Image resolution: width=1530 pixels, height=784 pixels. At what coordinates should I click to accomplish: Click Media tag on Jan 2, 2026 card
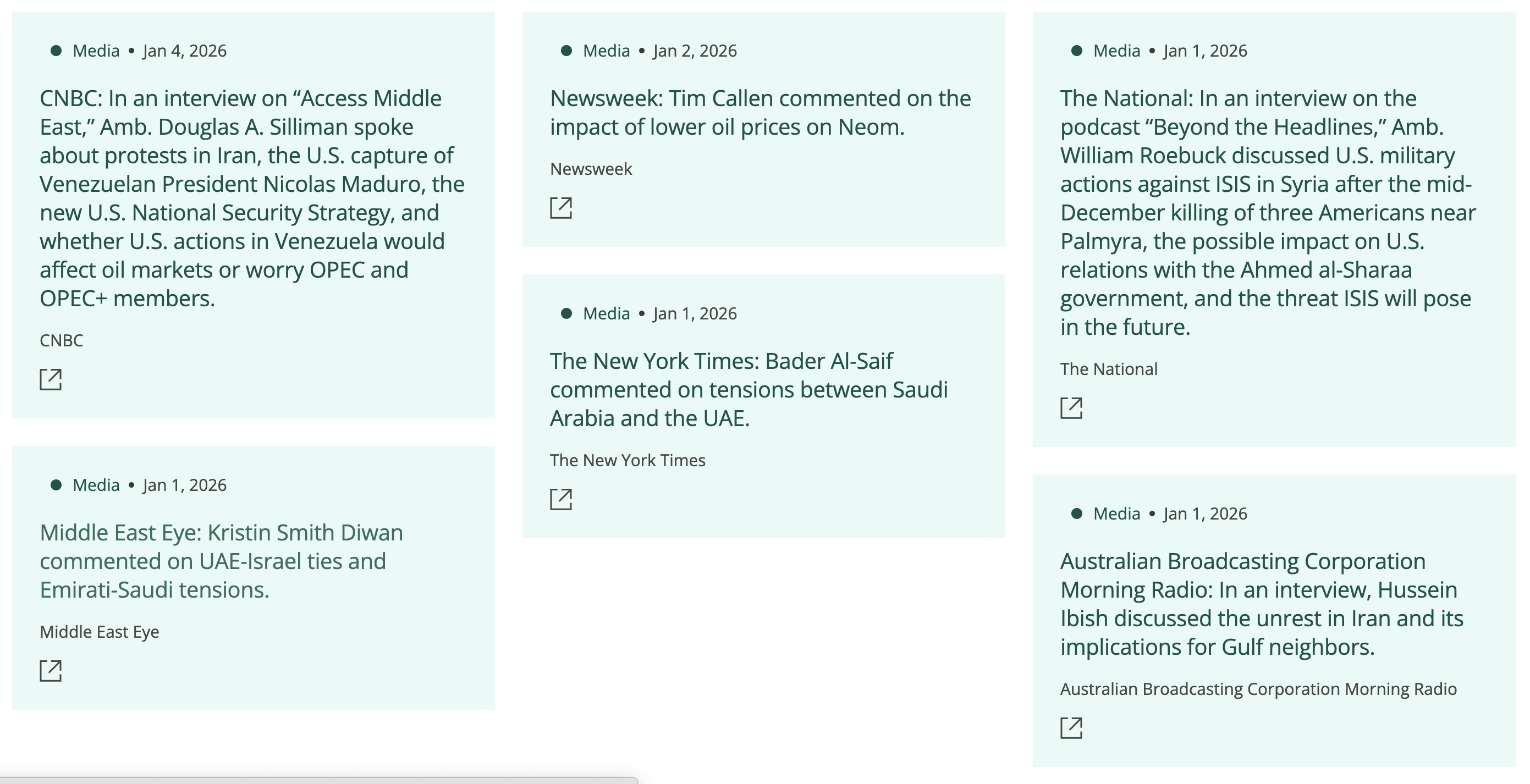pos(606,51)
